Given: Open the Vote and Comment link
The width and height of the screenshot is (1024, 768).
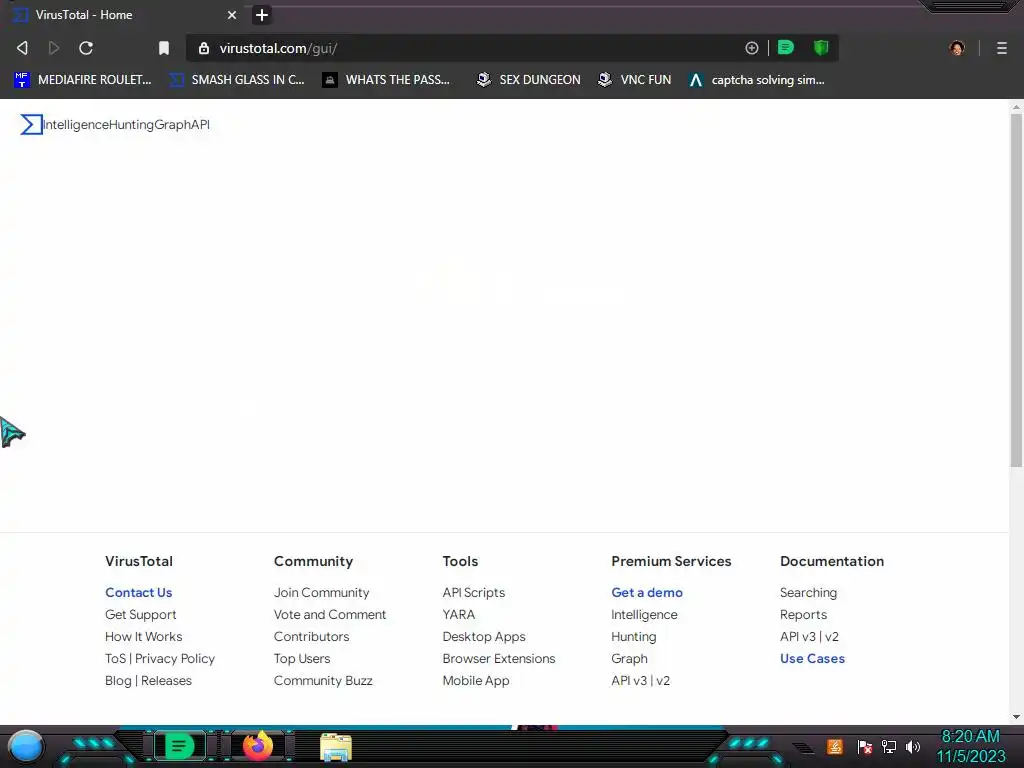Looking at the screenshot, I should [x=330, y=615].
